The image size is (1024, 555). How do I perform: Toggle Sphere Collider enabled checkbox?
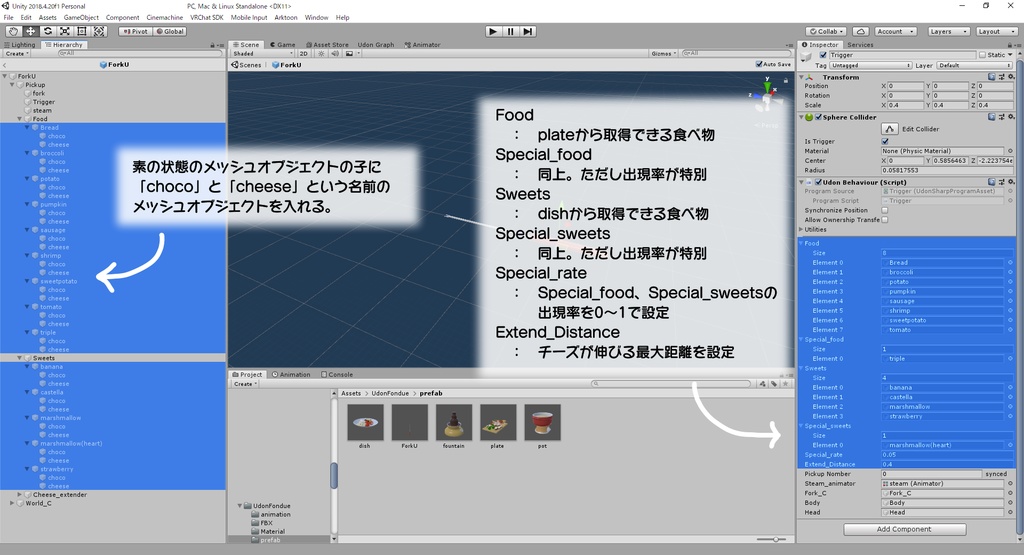(818, 117)
